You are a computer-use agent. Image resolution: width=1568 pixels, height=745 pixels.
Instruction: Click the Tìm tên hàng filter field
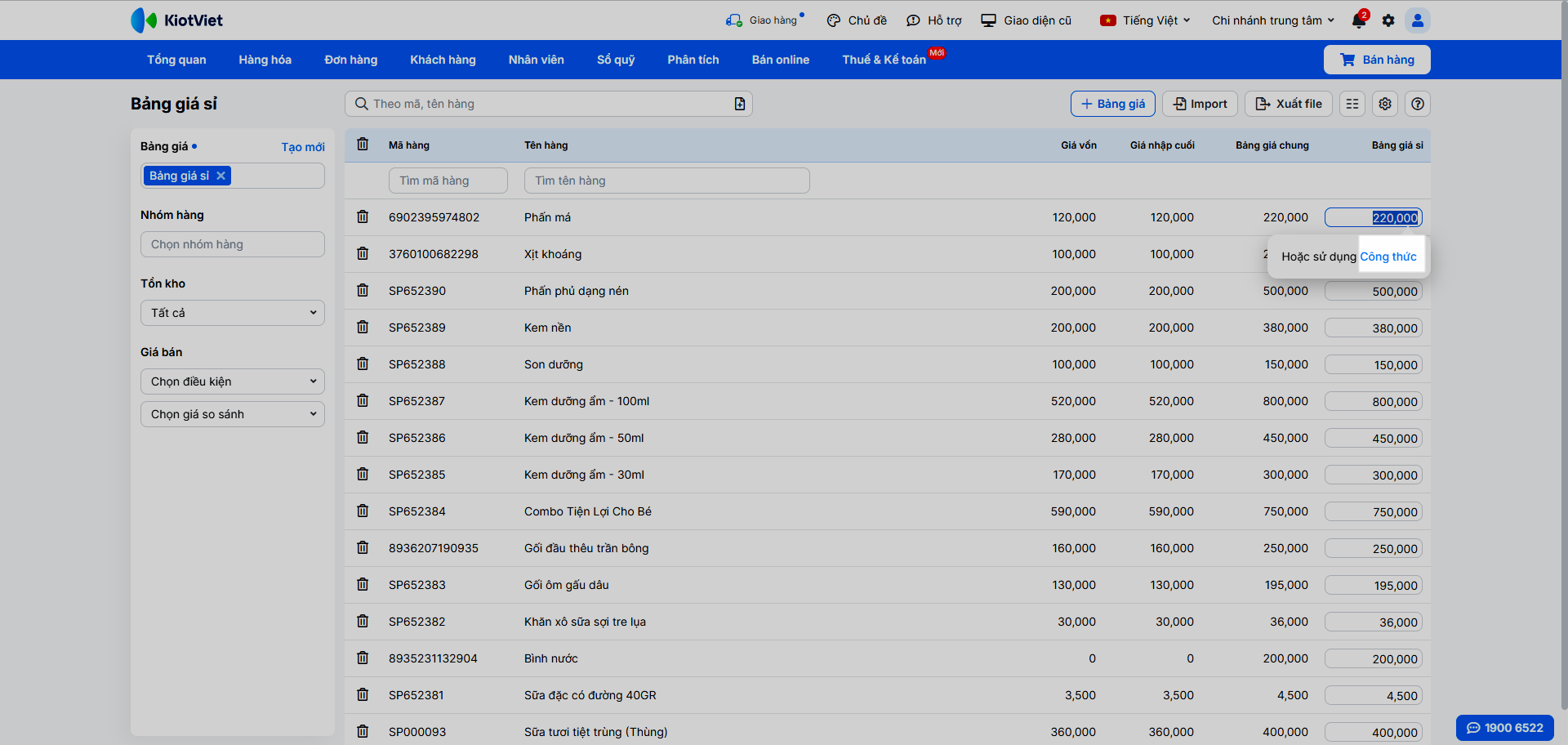coord(666,181)
